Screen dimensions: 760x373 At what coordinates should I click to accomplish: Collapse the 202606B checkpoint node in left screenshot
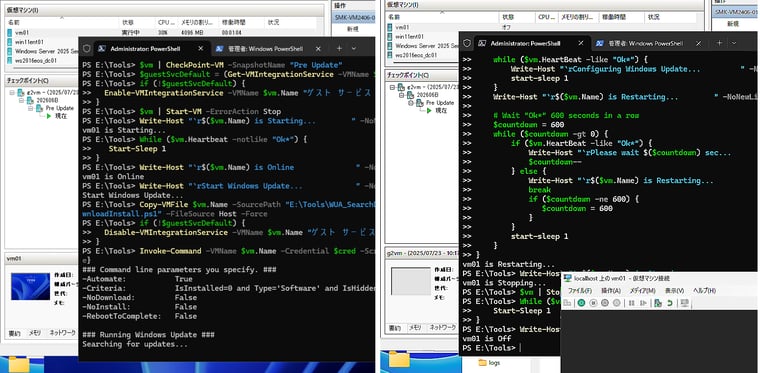[22, 100]
